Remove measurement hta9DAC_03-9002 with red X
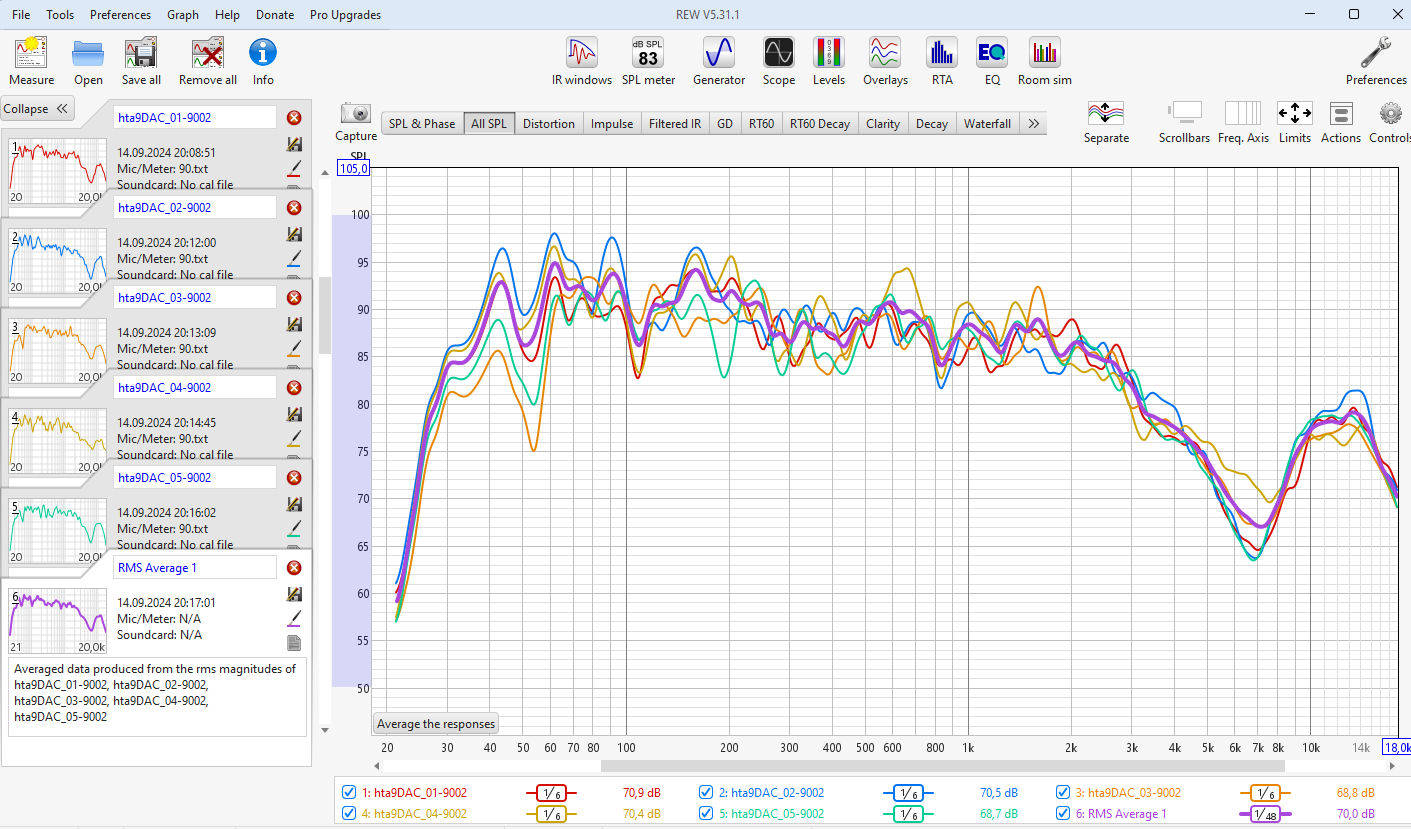1411x829 pixels. [x=294, y=298]
